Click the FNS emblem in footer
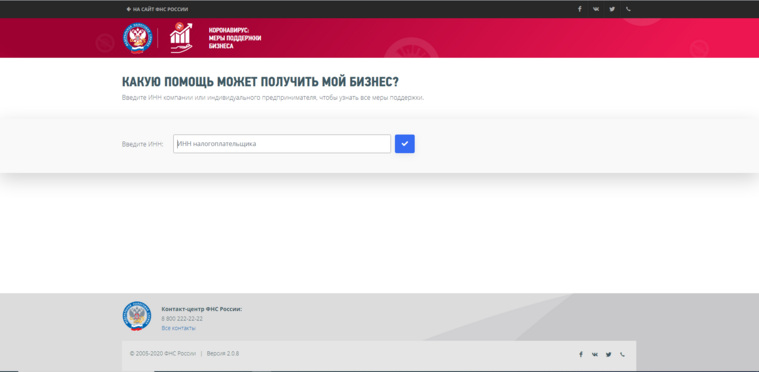 [x=137, y=316]
